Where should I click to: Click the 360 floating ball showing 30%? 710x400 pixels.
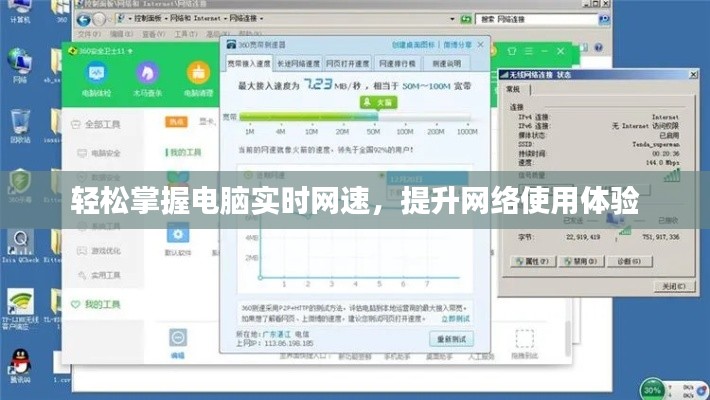(x=652, y=390)
